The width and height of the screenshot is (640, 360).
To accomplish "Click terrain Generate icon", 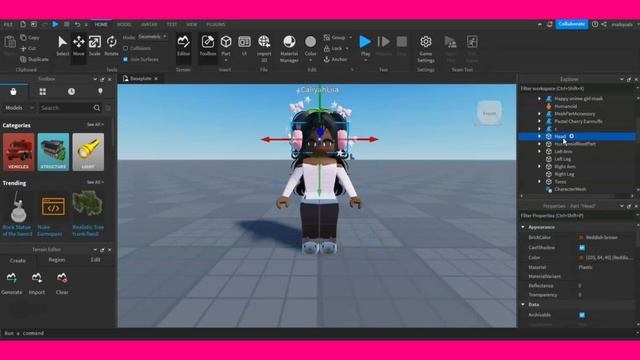I will (11, 278).
